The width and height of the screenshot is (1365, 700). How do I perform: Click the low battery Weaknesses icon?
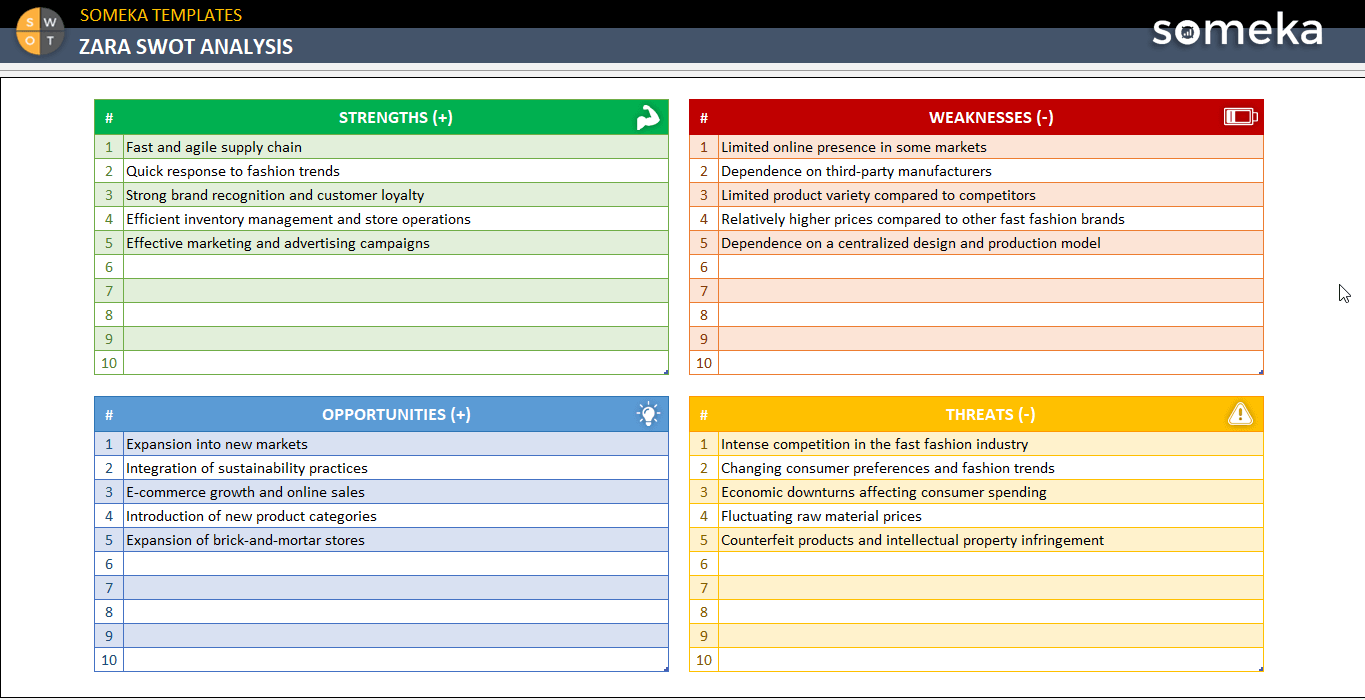pos(1241,117)
